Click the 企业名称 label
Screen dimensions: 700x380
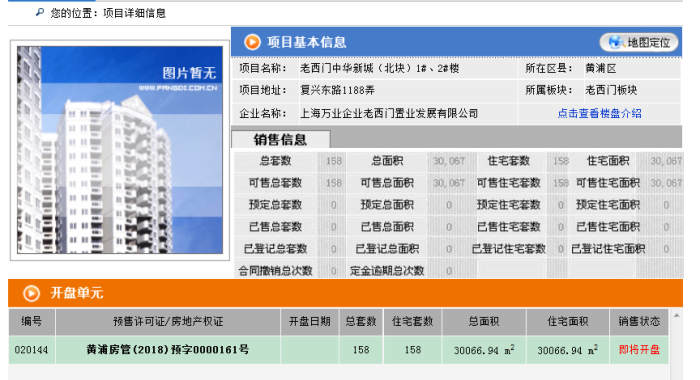[262, 113]
